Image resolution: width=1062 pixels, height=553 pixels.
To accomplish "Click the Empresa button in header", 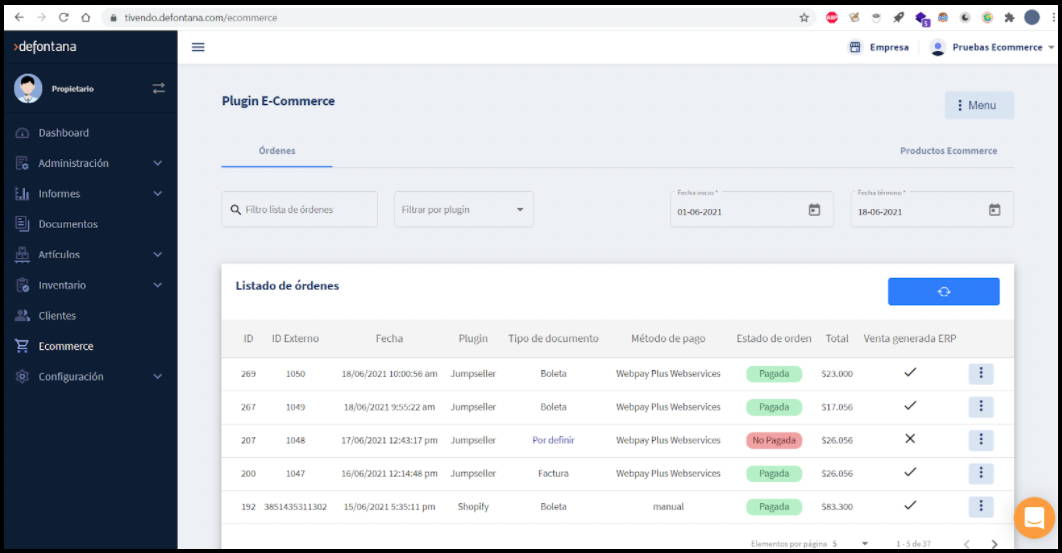I will pyautogui.click(x=879, y=47).
